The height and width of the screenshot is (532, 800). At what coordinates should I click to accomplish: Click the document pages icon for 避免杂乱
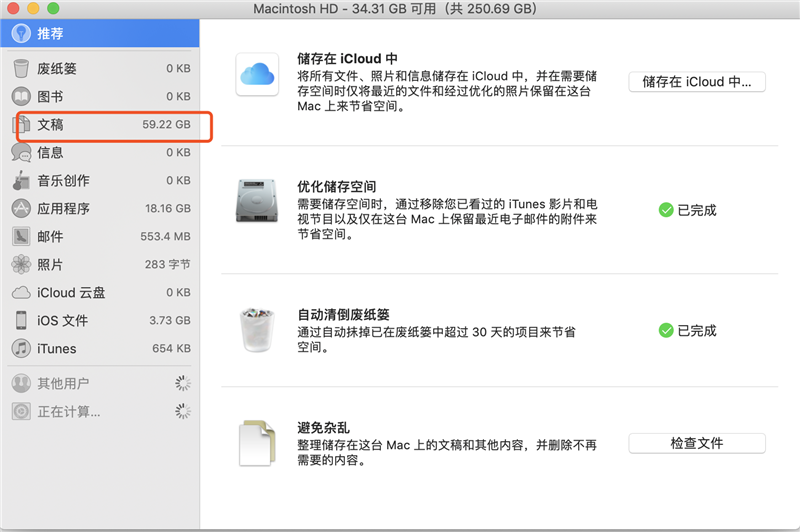(x=257, y=443)
